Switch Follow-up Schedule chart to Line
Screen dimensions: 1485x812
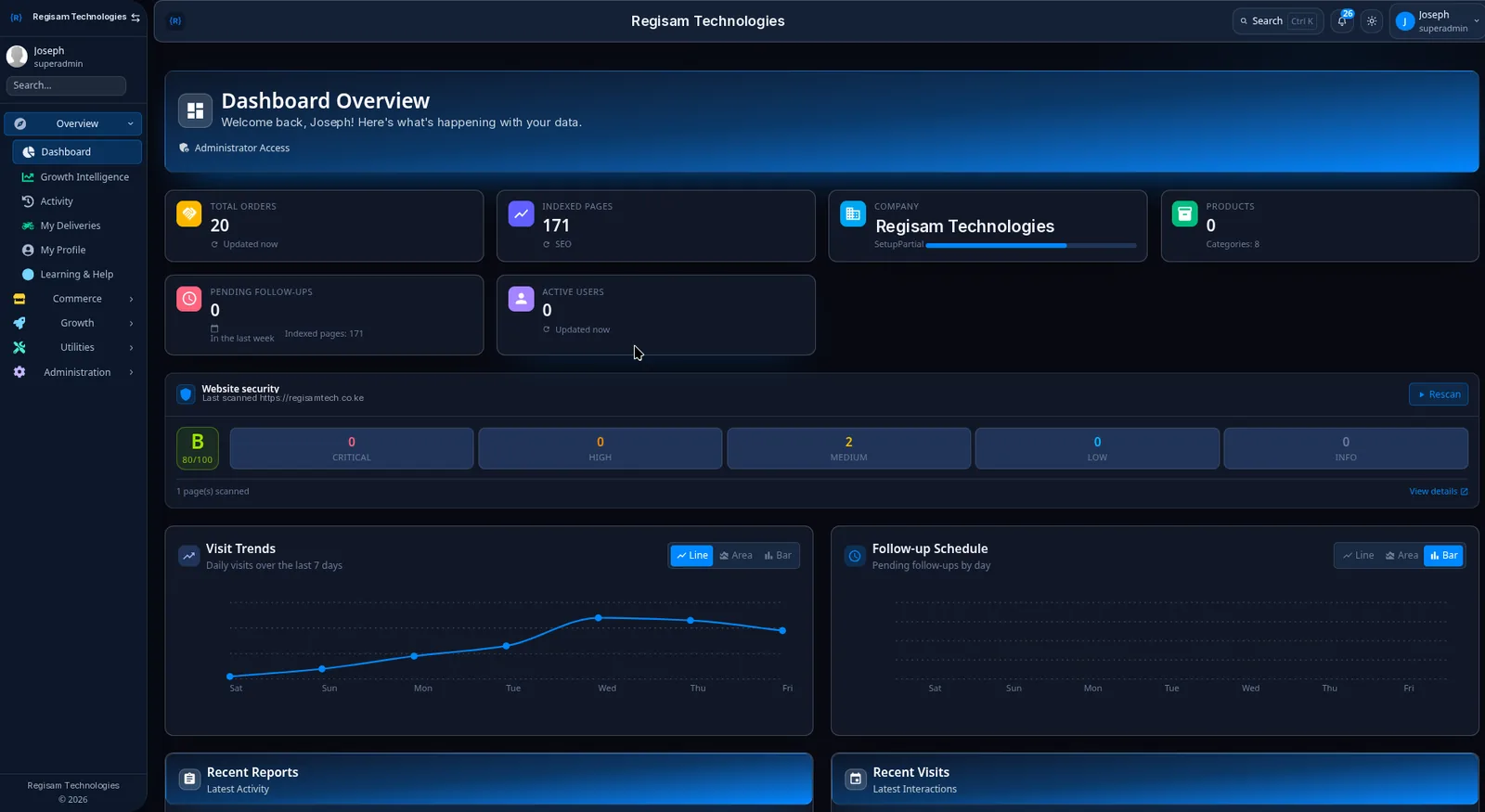(x=1358, y=556)
